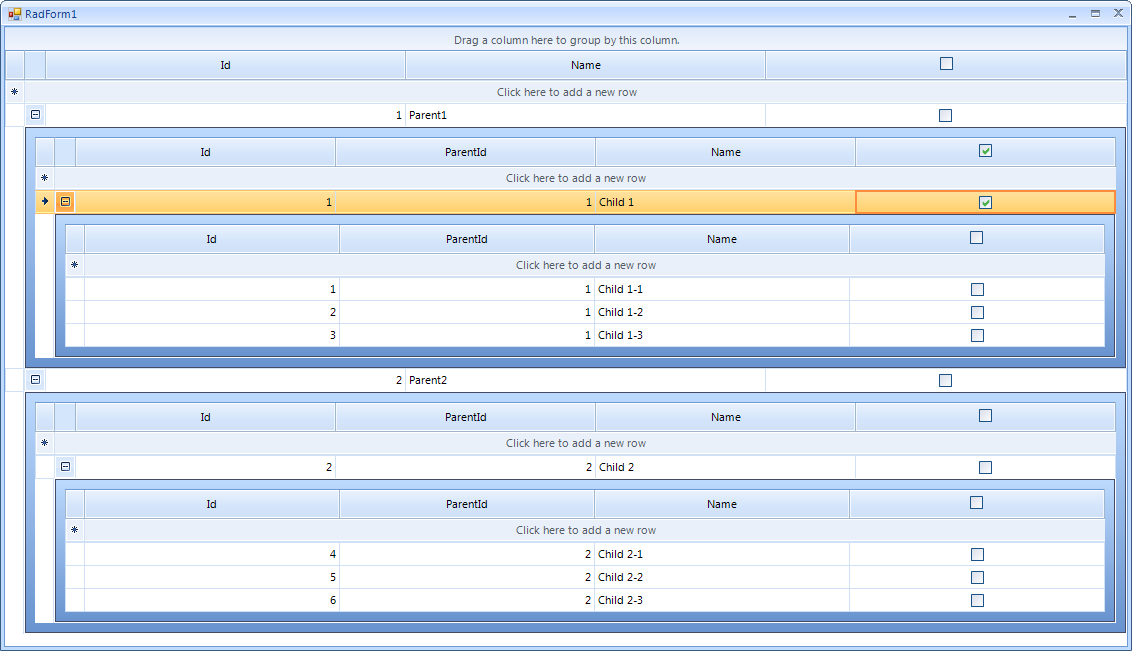Check the Parent1 row checkbox
This screenshot has width=1132, height=651.
pyautogui.click(x=945, y=115)
